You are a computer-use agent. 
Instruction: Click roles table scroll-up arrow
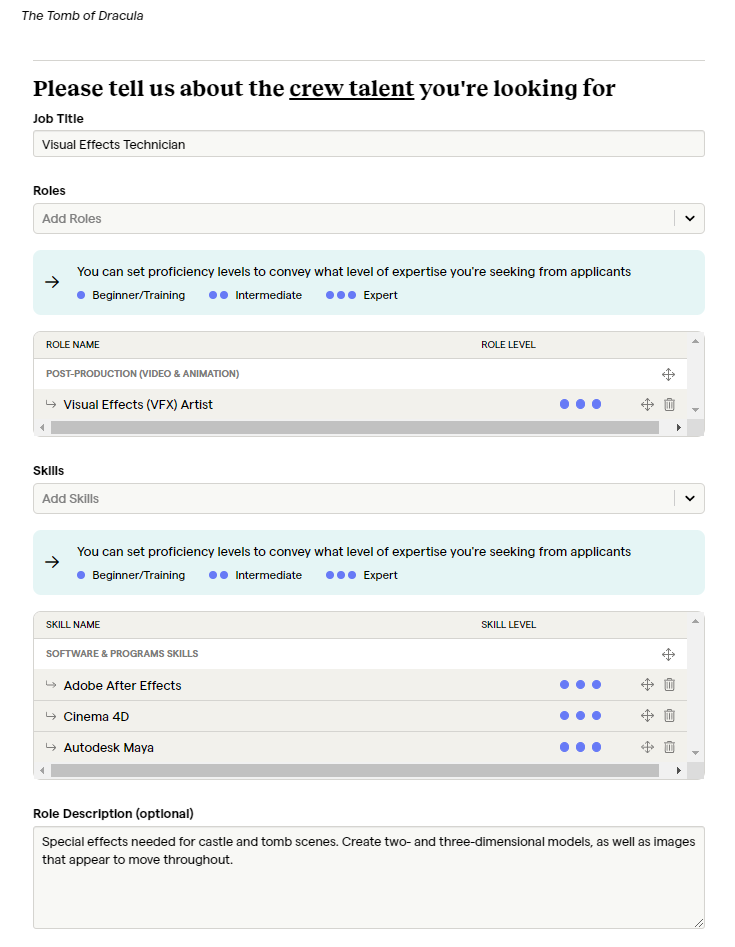(695, 341)
